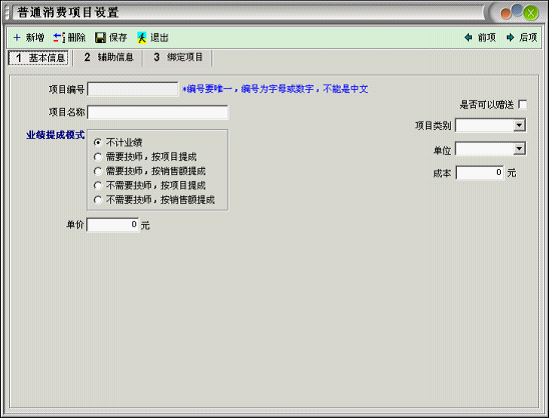Click the running man 退出 icon
The width and height of the screenshot is (549, 418).
pyautogui.click(x=142, y=37)
